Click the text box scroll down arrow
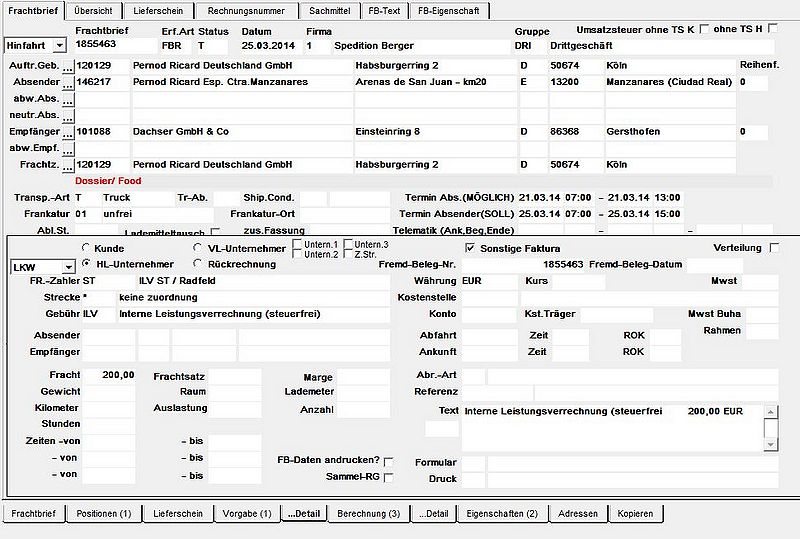Image resolution: width=800 pixels, height=539 pixels. [x=770, y=445]
